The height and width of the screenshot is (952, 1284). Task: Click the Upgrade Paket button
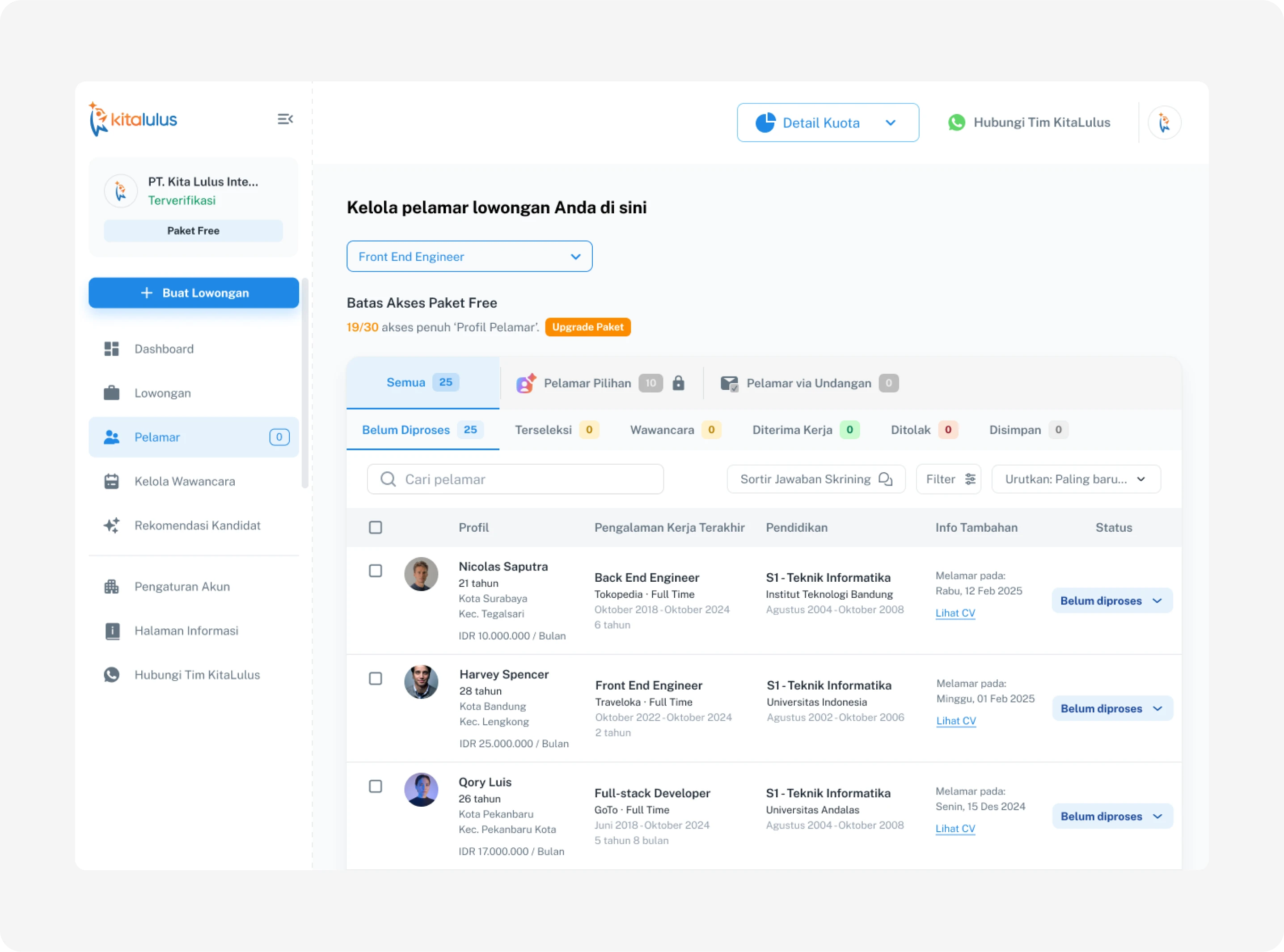coord(587,327)
